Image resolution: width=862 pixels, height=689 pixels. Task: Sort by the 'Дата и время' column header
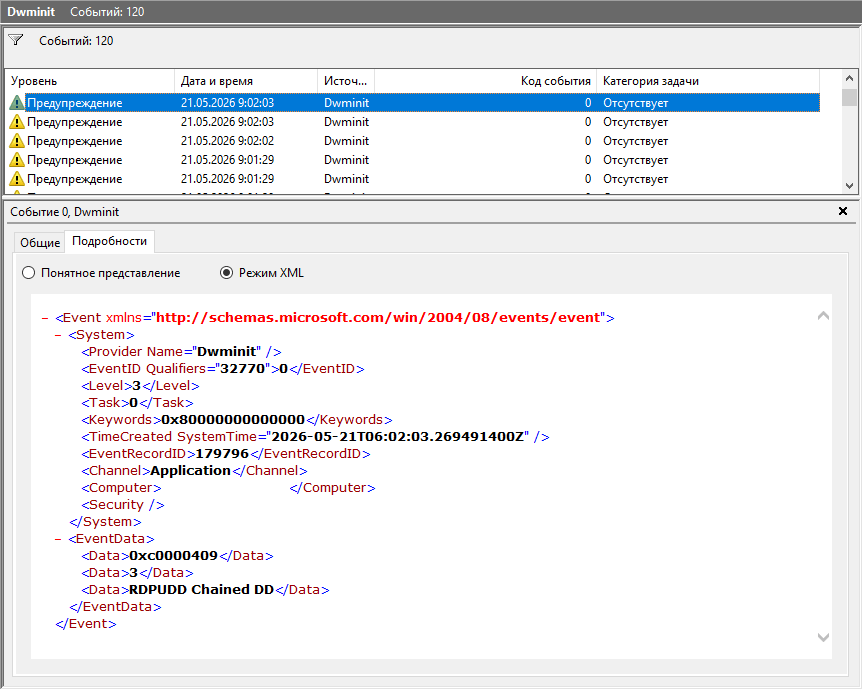tap(246, 81)
